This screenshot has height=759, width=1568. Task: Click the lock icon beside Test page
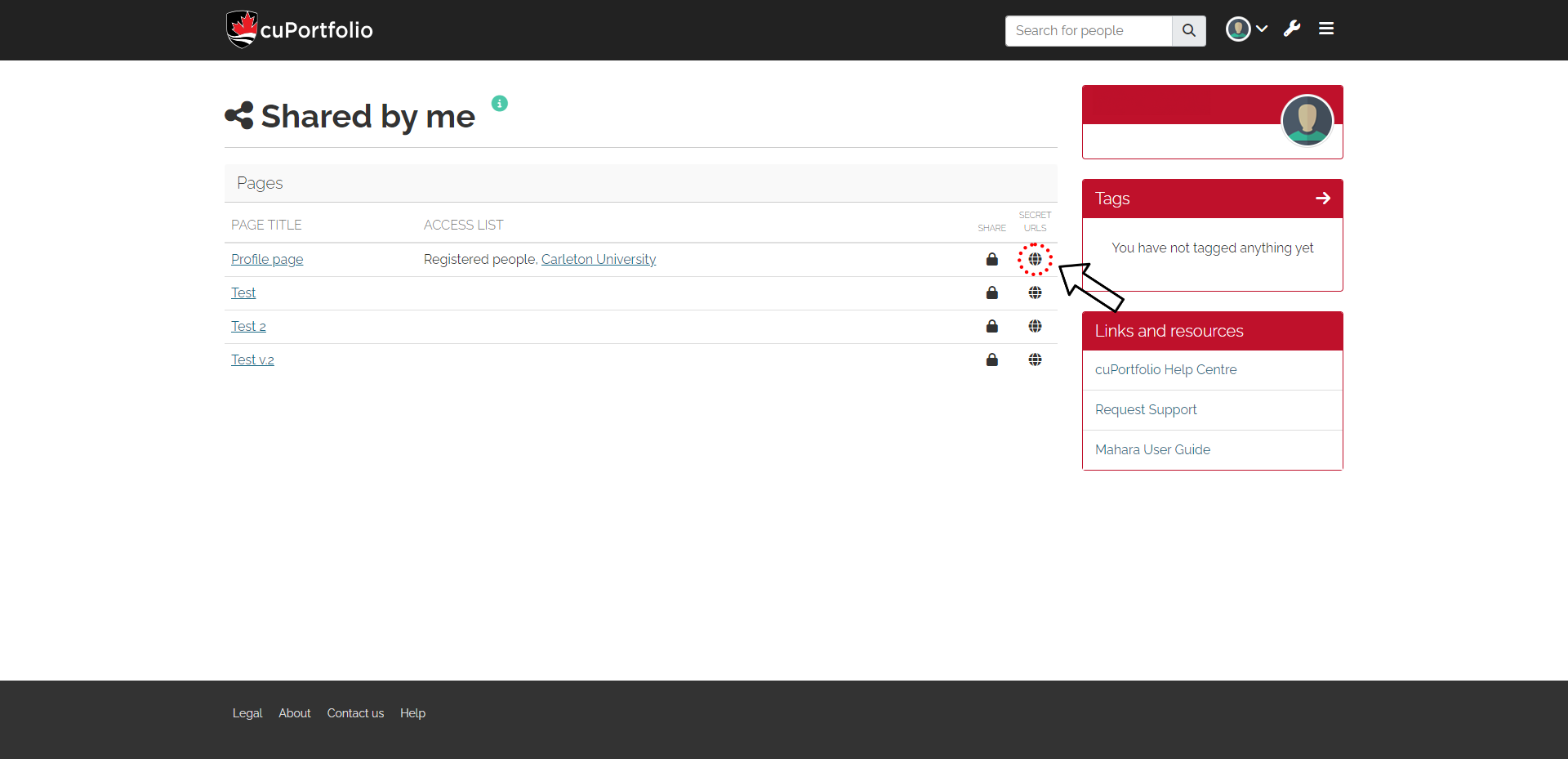point(992,292)
